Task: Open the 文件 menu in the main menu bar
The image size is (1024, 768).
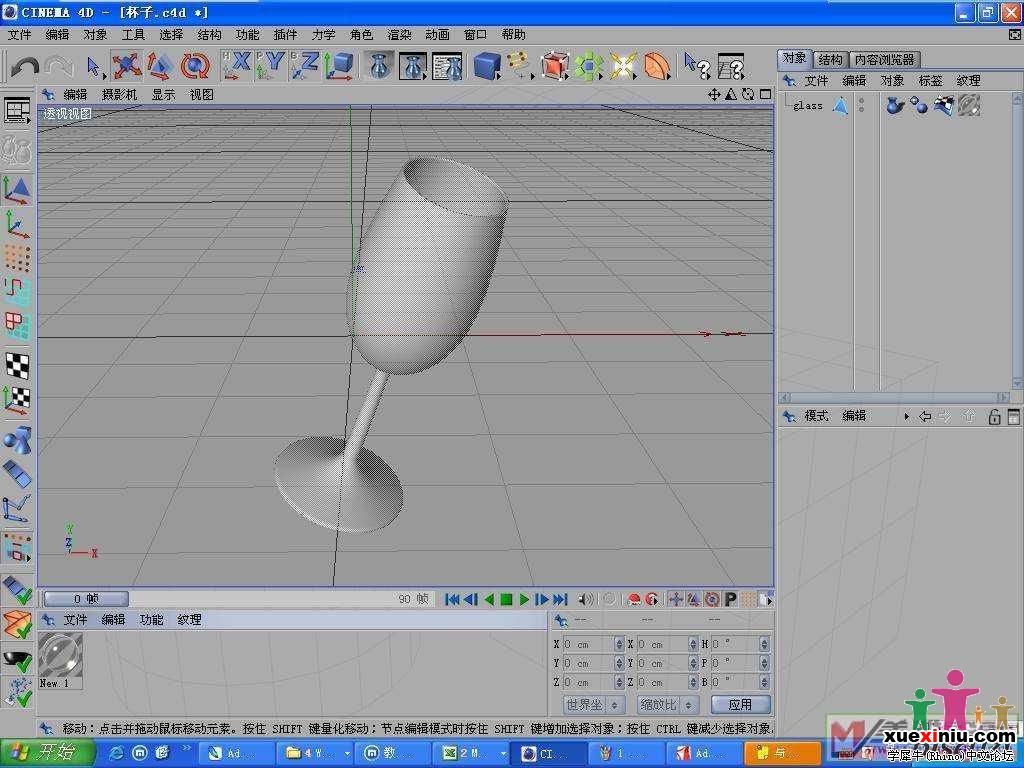Action: pyautogui.click(x=20, y=35)
